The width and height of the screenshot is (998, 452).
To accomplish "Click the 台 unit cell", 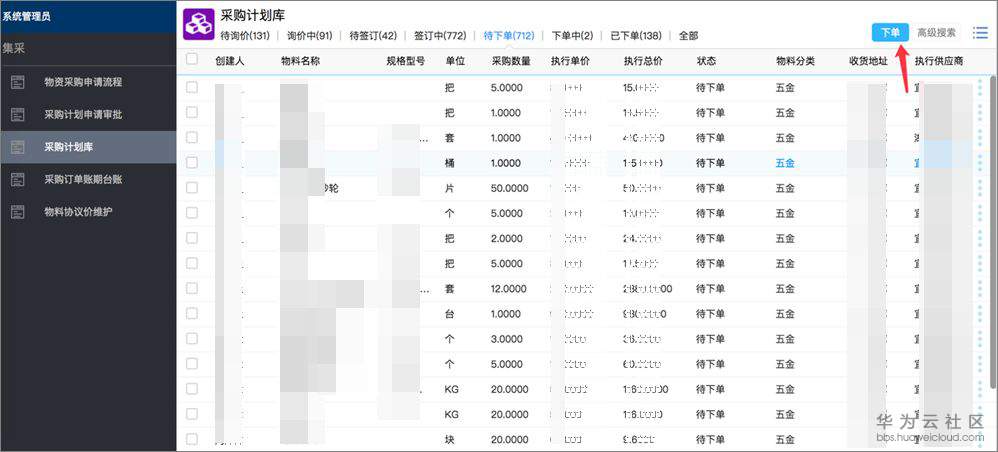I will pyautogui.click(x=450, y=314).
